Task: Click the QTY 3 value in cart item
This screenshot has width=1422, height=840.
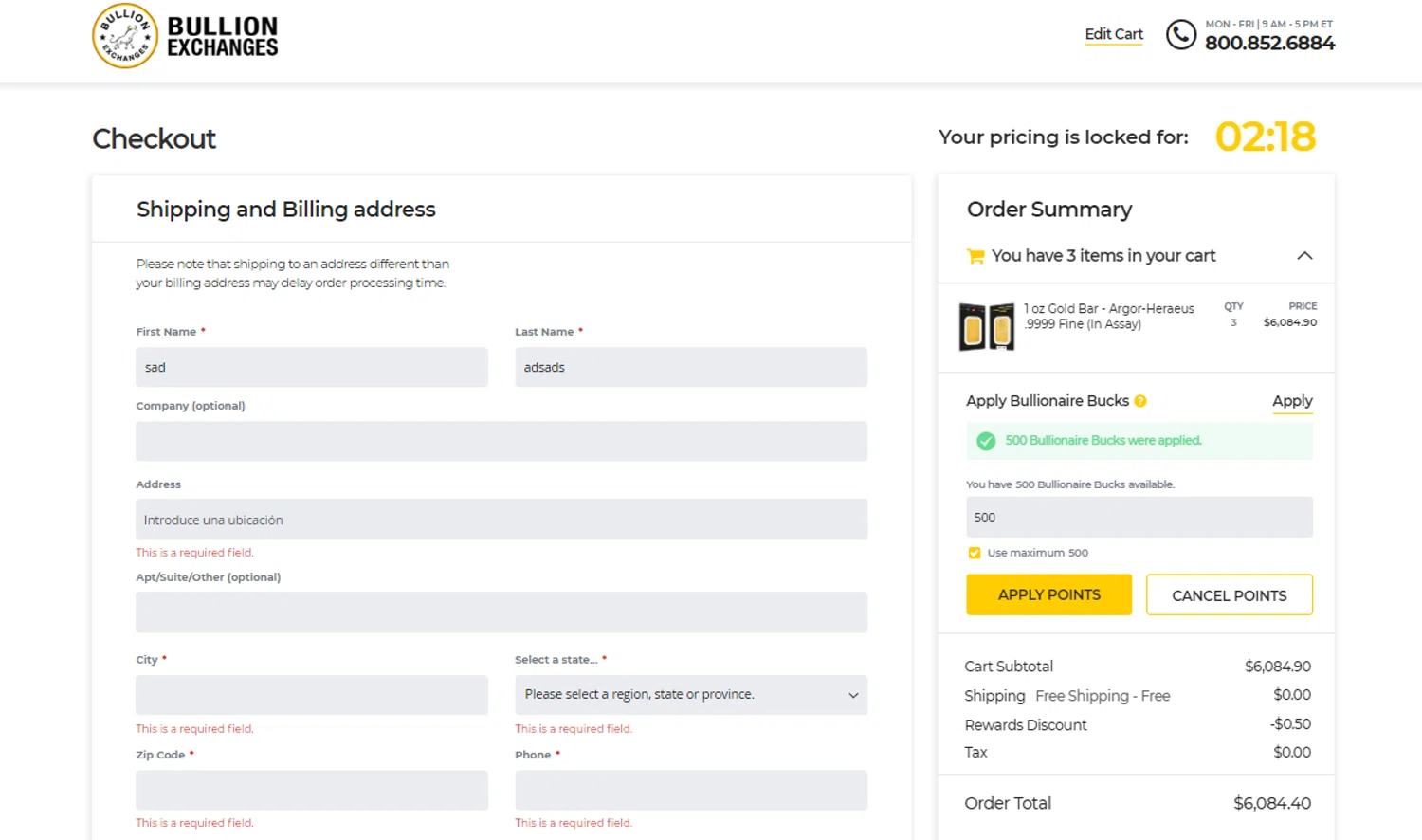Action: 1233,322
